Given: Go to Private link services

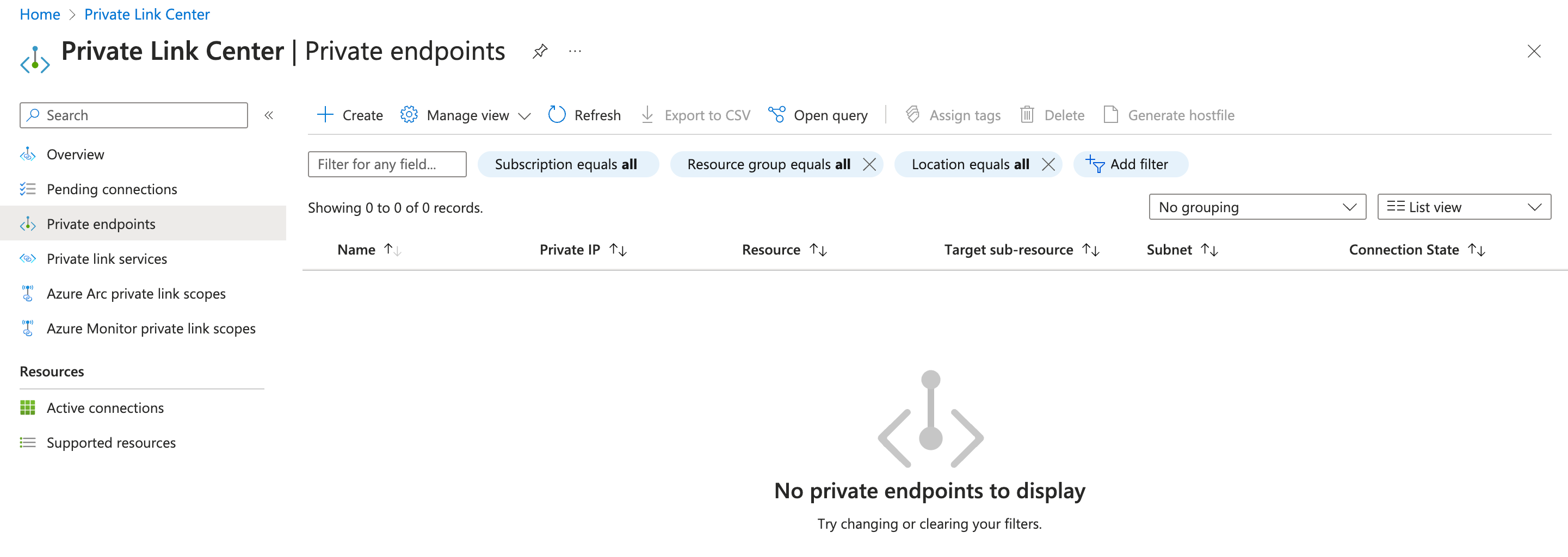Looking at the screenshot, I should [x=107, y=259].
